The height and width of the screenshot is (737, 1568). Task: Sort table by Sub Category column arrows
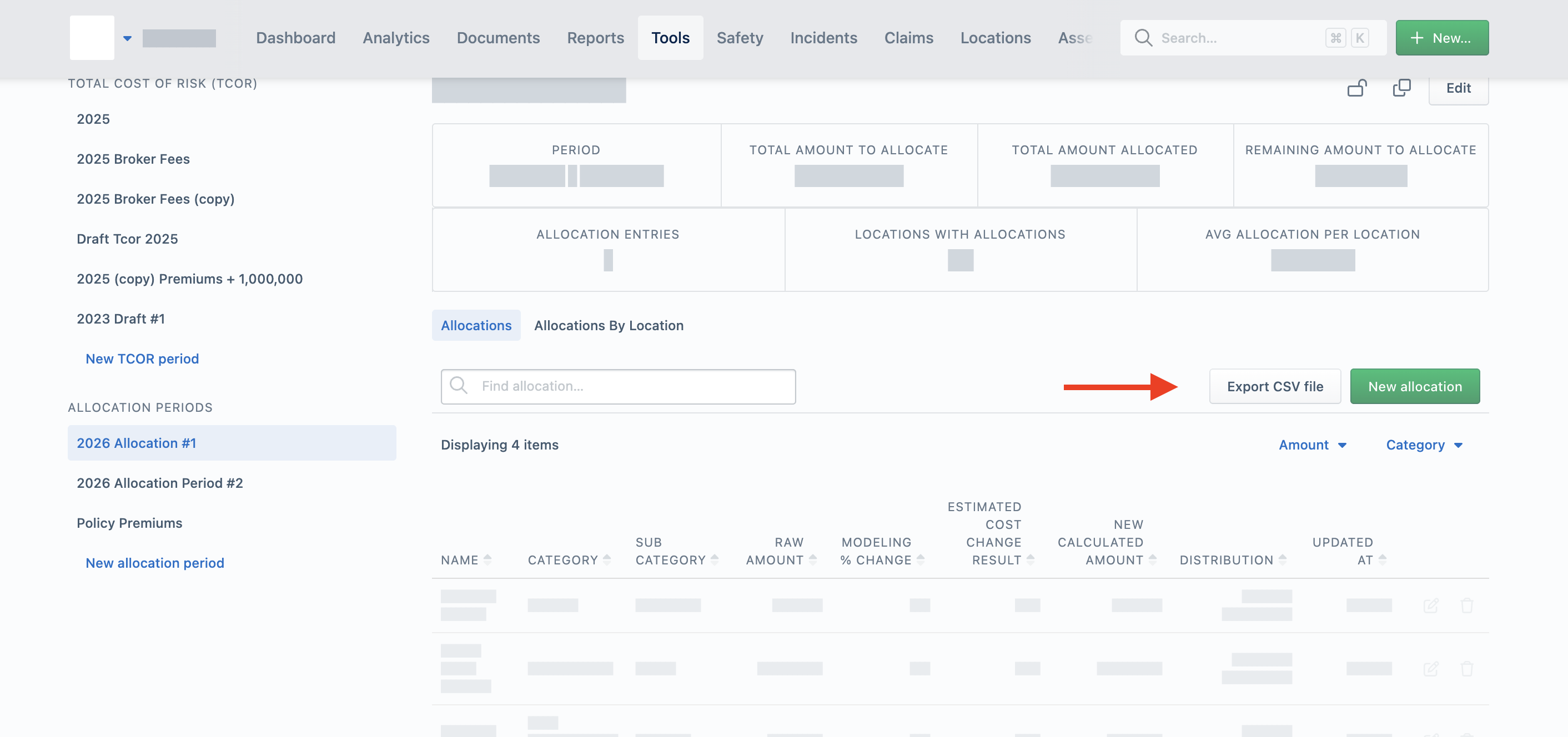click(x=714, y=560)
